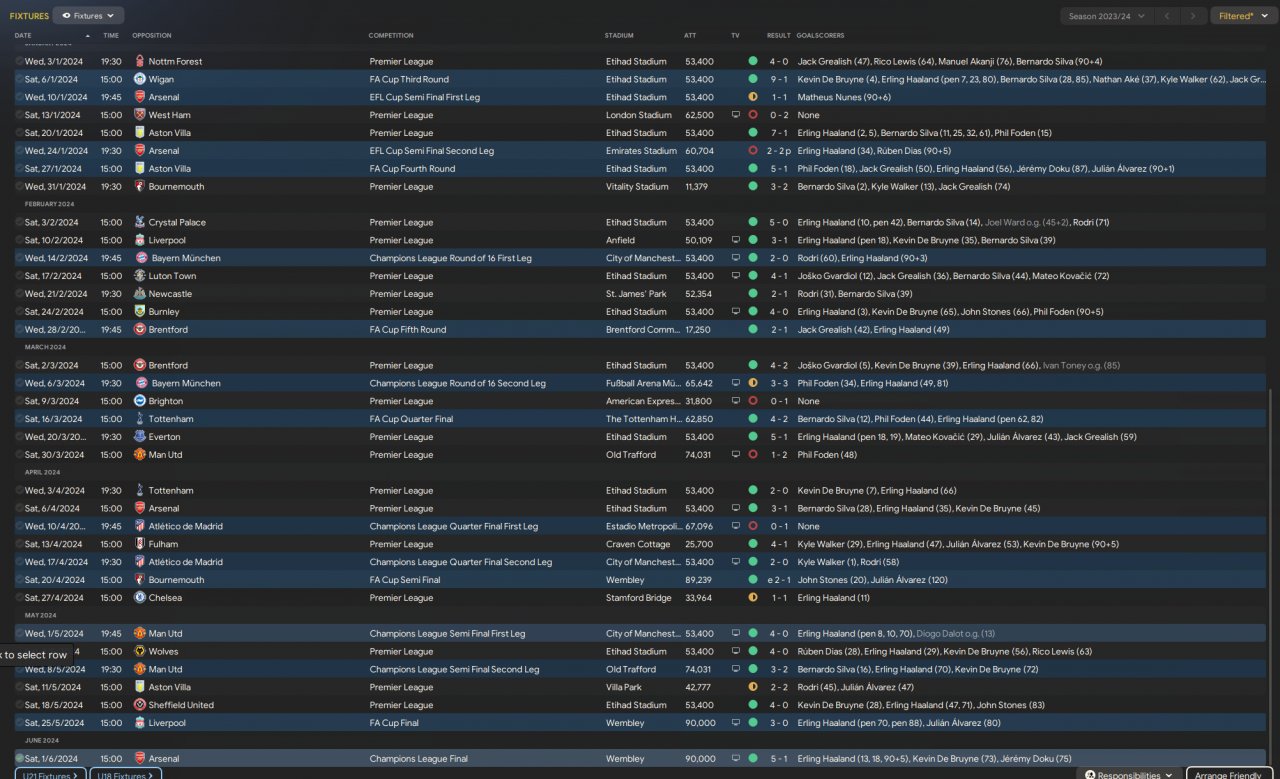Click the West Ham club badge

139,115
